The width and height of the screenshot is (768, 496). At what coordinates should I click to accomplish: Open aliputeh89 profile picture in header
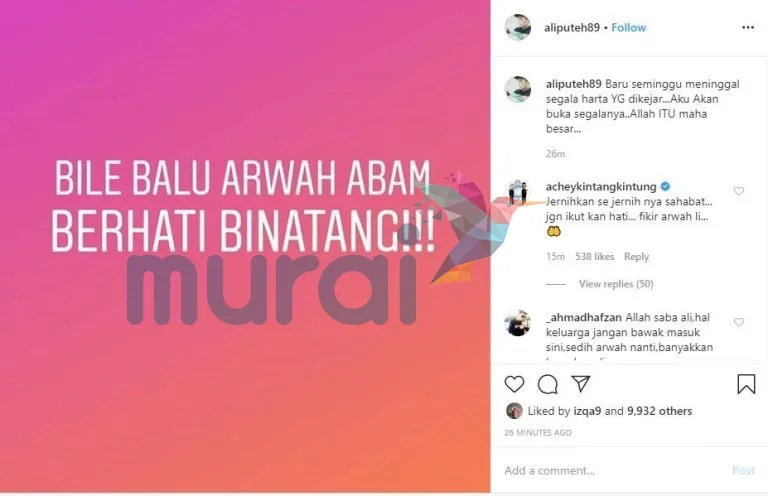[518, 27]
